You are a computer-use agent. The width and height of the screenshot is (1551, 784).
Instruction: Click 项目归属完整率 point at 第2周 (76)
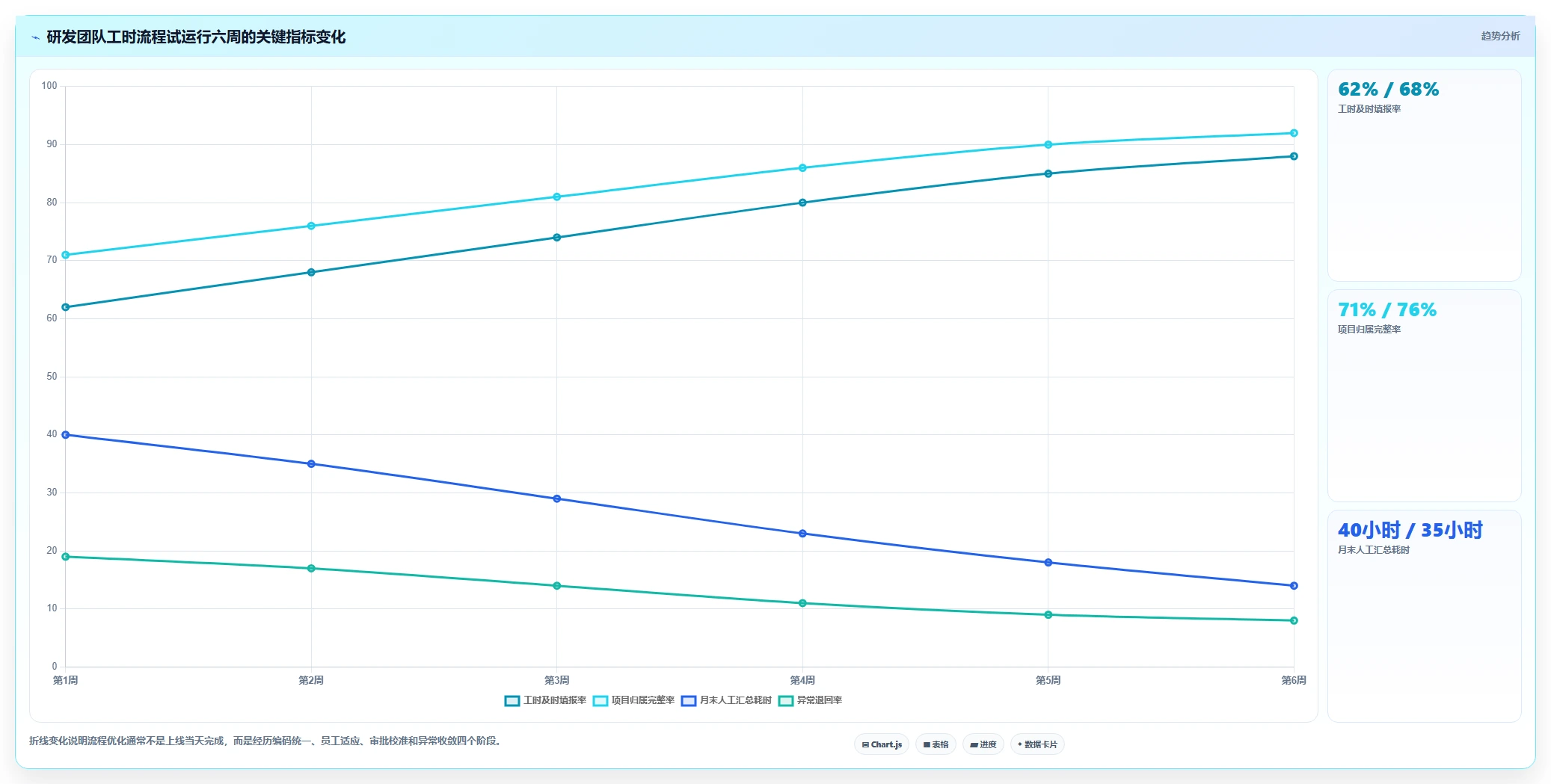(x=311, y=226)
